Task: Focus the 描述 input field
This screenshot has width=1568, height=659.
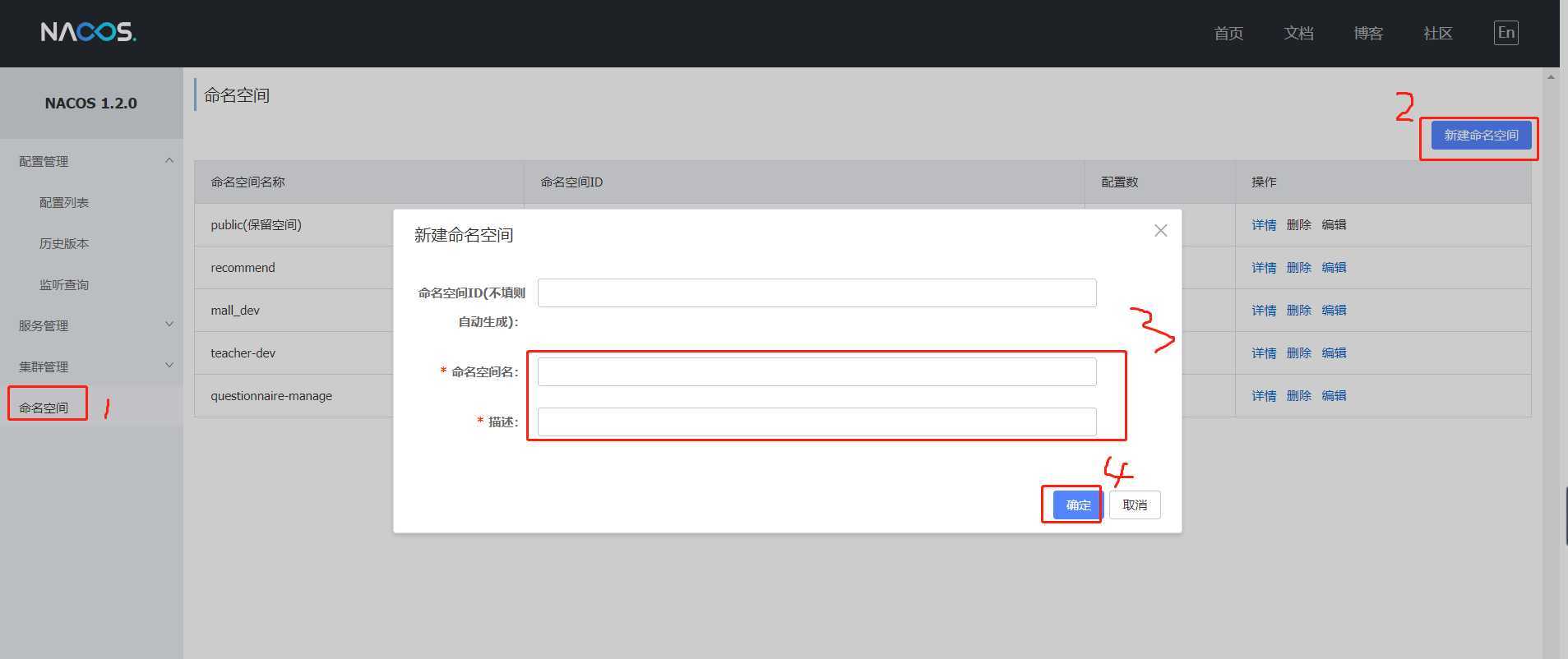Action: point(816,422)
